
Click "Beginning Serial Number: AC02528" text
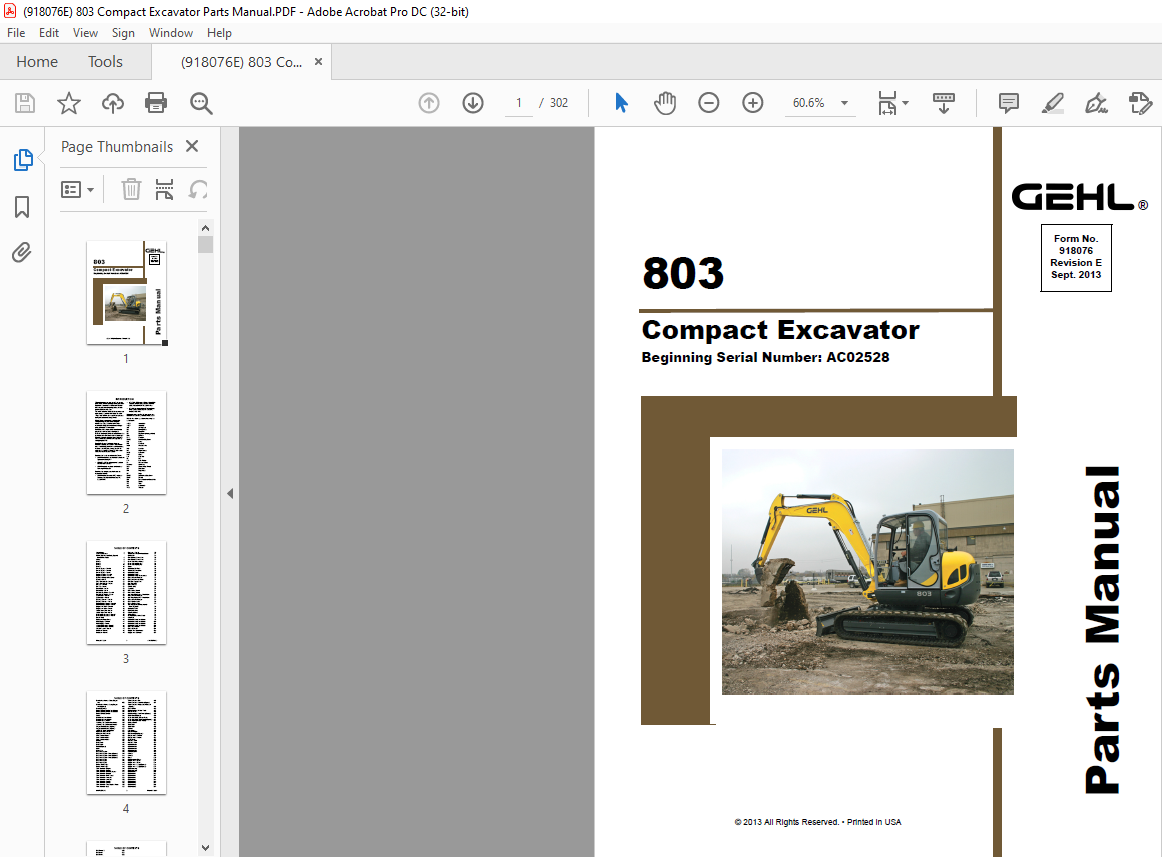[x=766, y=357]
